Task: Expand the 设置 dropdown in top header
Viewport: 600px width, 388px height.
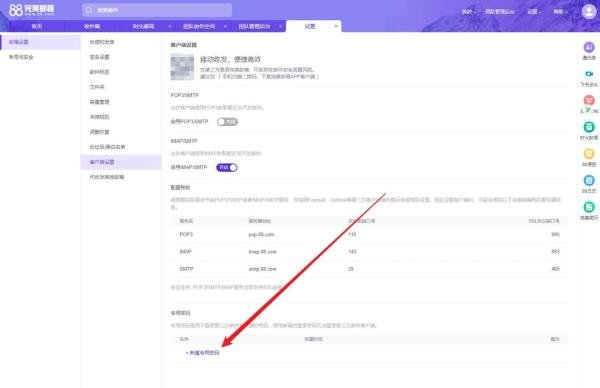Action: tap(533, 12)
